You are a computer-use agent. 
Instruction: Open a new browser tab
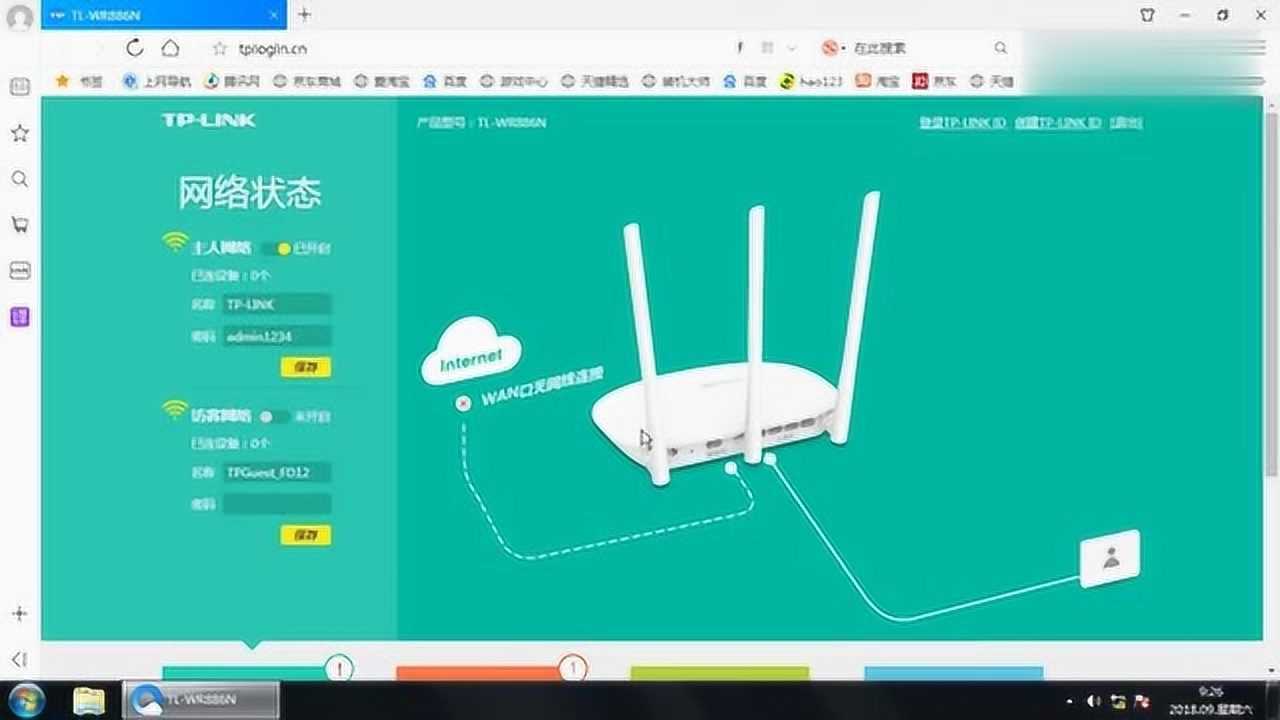pyautogui.click(x=305, y=14)
